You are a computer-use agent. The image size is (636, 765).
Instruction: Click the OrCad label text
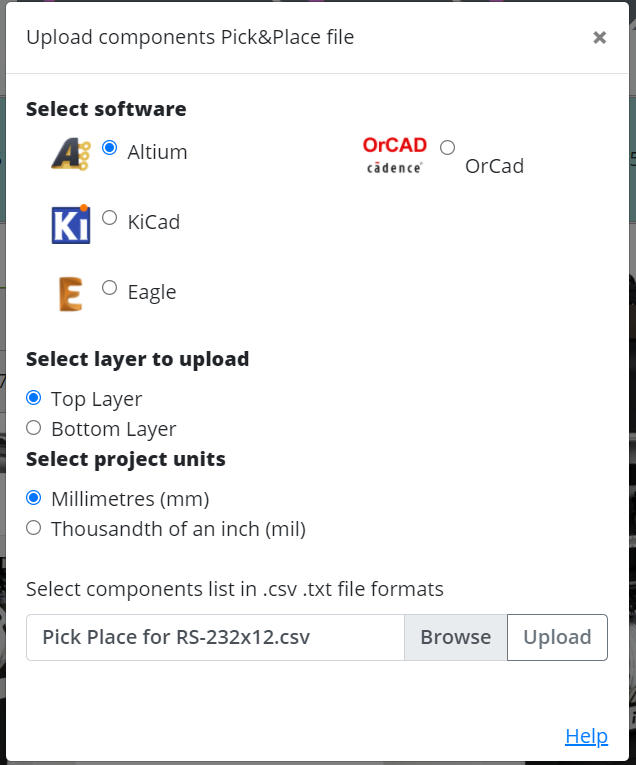[x=494, y=166]
